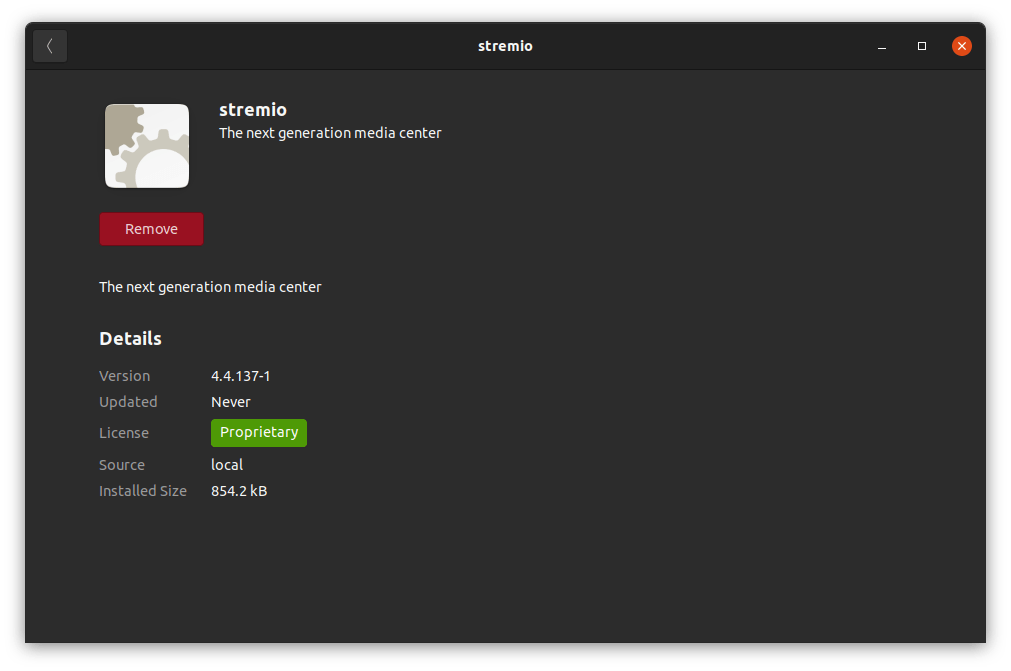Click installed size value 854.2 kB
Viewport: 1011px width, 671px height.
click(239, 491)
